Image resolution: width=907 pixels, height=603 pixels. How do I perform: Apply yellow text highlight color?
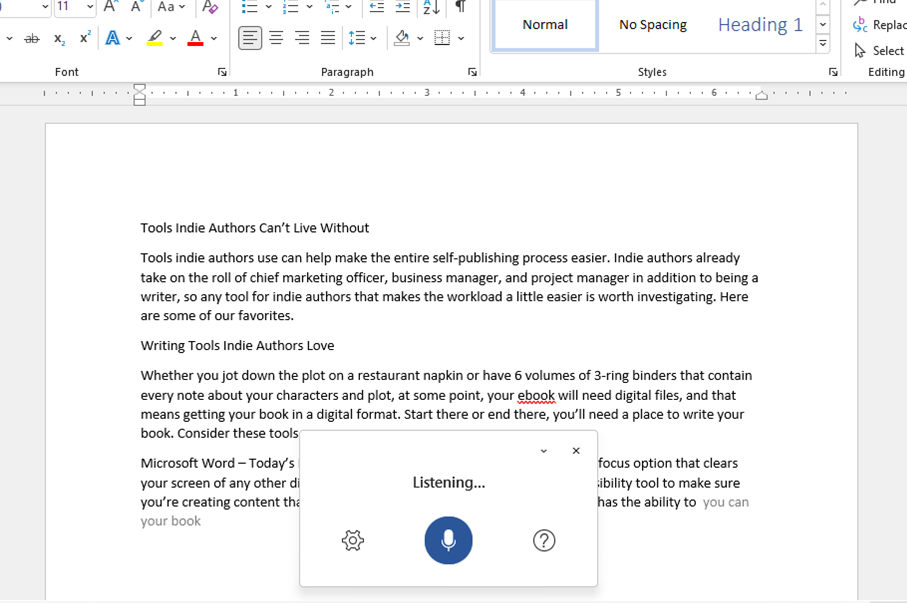pyautogui.click(x=154, y=39)
